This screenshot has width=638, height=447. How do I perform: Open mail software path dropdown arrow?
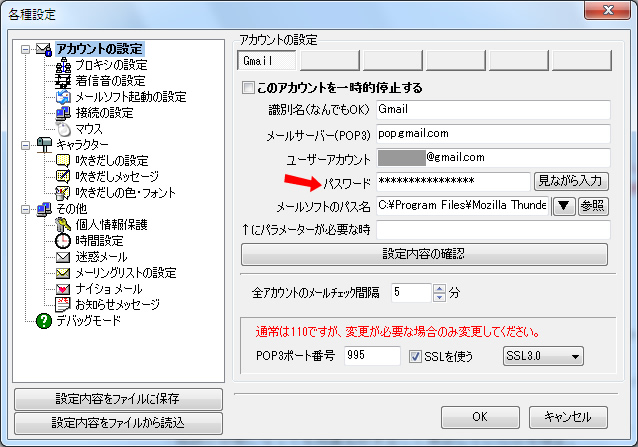(564, 206)
